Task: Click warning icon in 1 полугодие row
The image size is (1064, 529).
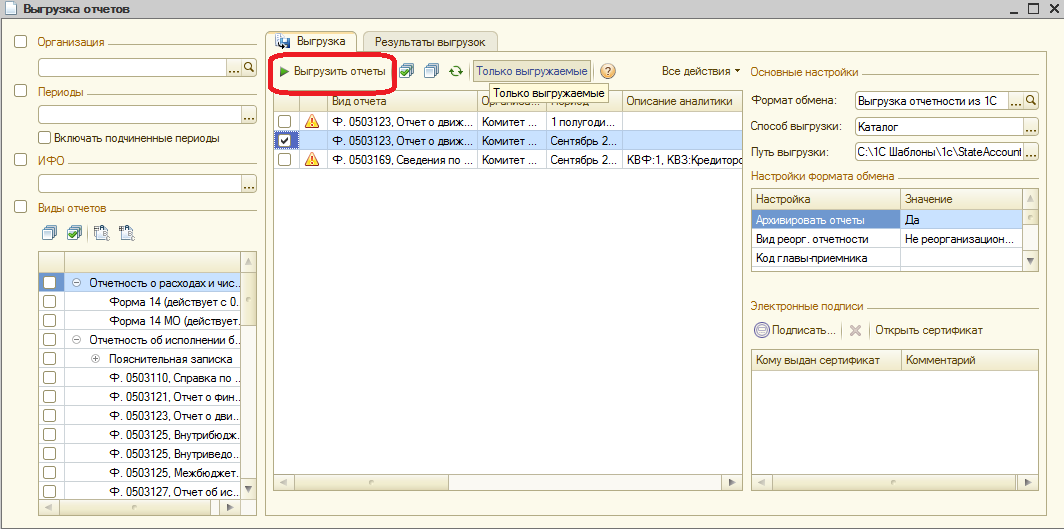Action: 312,121
